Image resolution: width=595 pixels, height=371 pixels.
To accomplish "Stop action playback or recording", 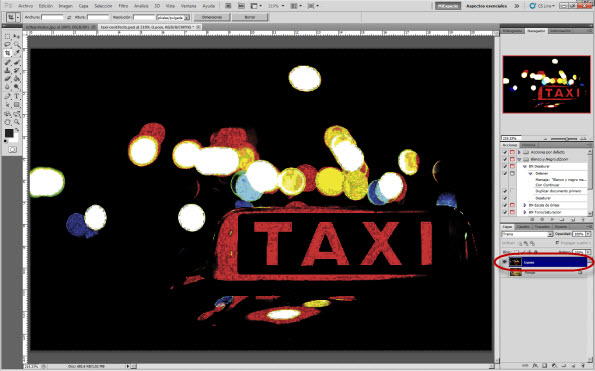I will pos(532,220).
